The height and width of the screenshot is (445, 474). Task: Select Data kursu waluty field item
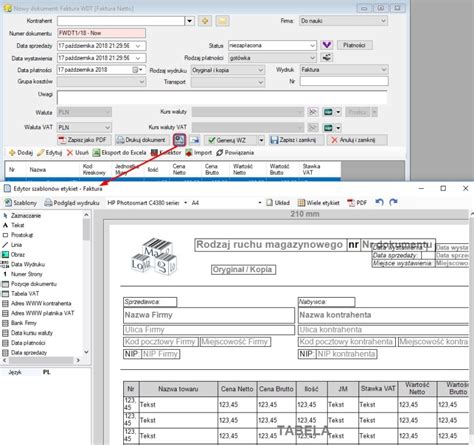pos(27,333)
